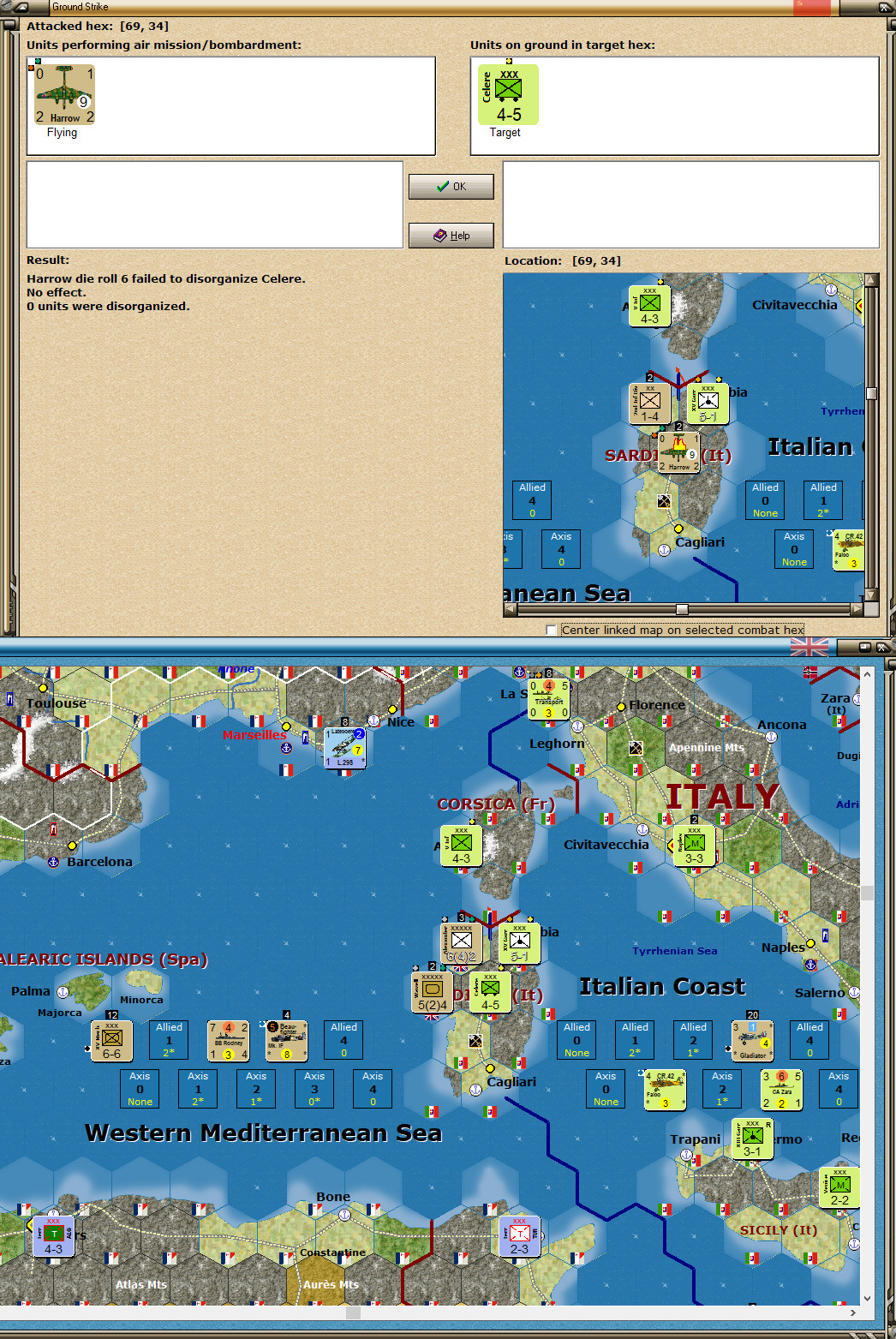Screen dimensions: 896x1339
Task: Select the Gladiator fighter counter
Action: coord(751,1041)
